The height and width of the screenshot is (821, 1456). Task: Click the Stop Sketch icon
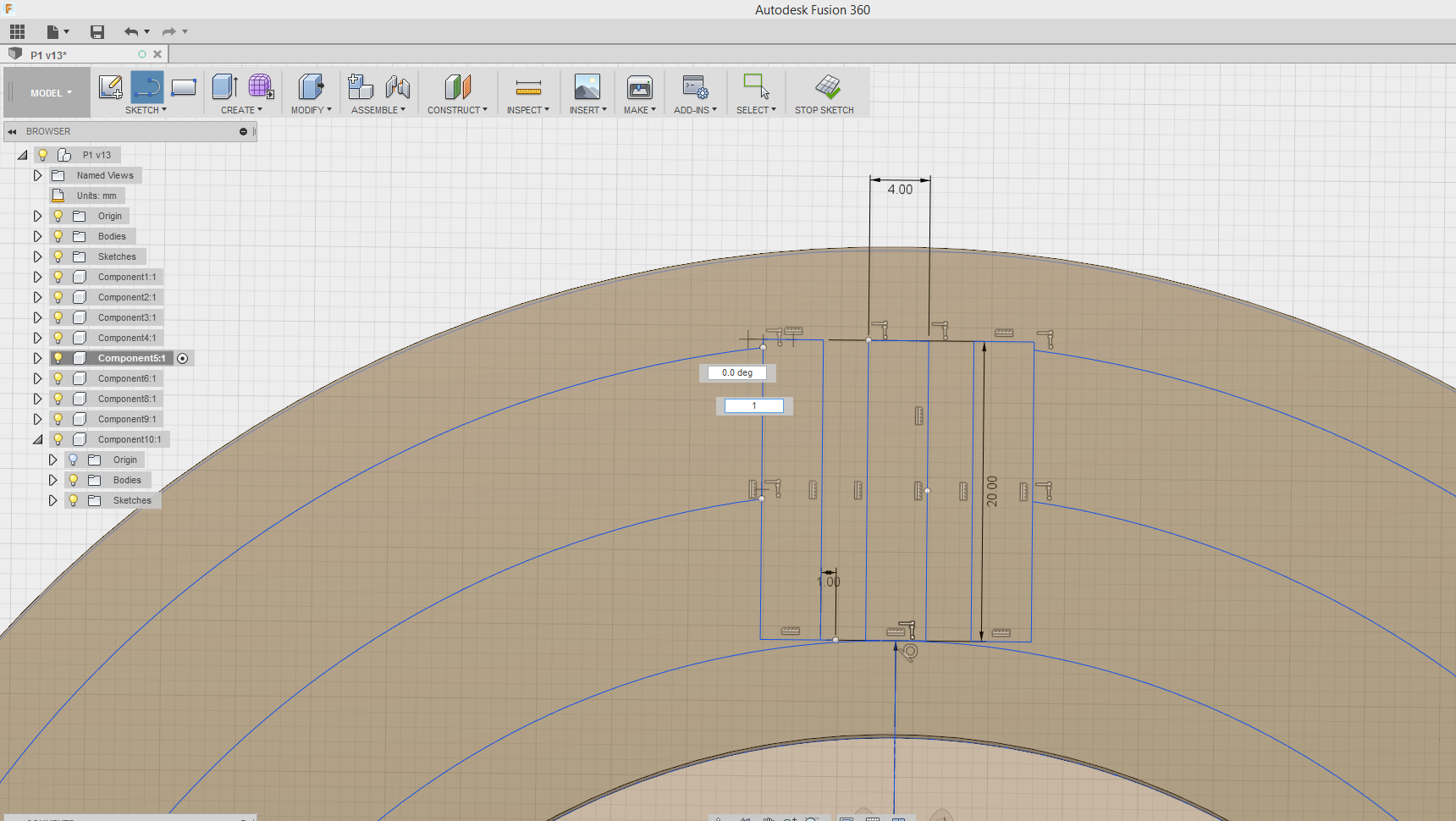tap(827, 86)
